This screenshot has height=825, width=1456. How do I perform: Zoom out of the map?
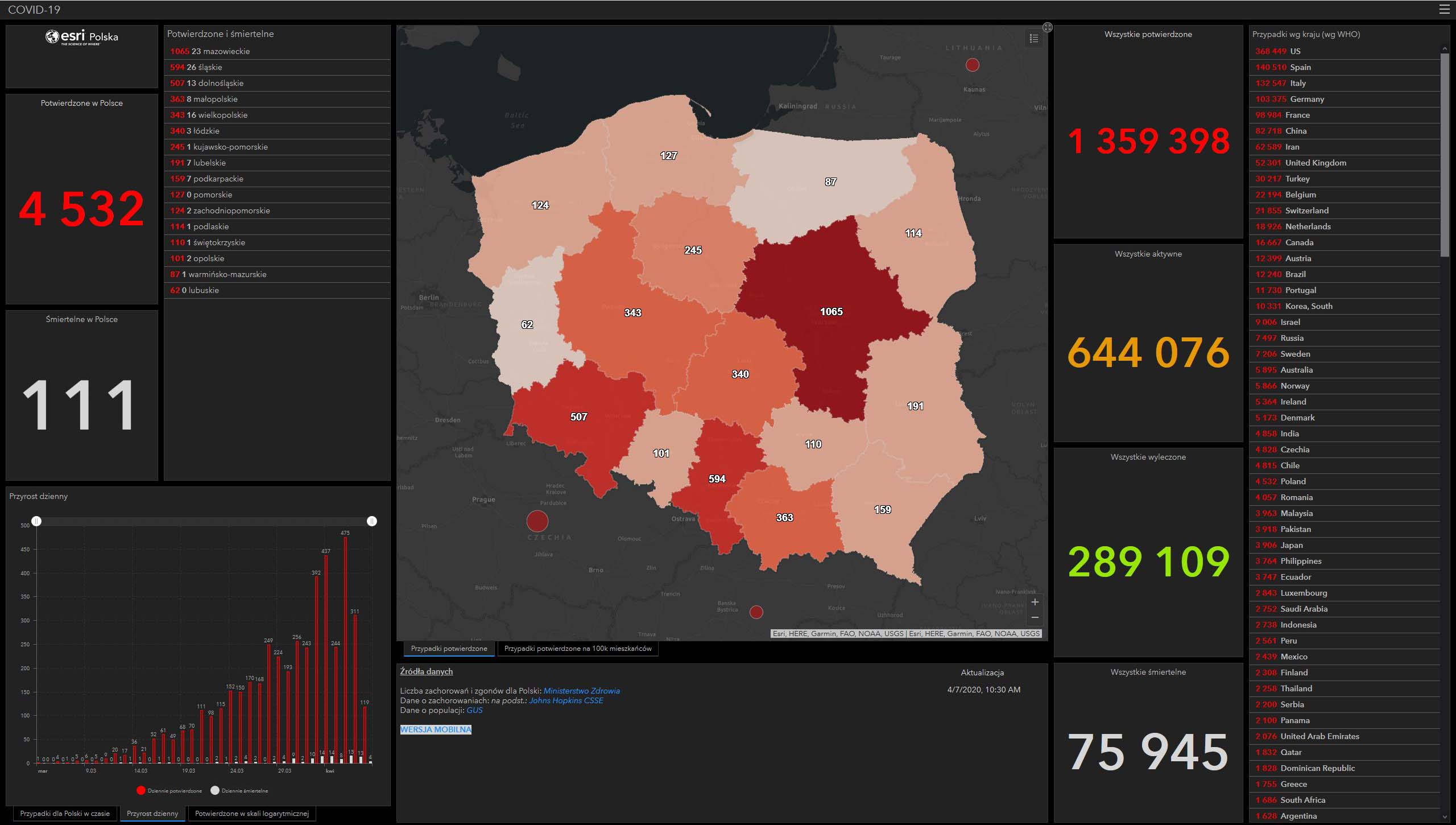[x=1035, y=617]
